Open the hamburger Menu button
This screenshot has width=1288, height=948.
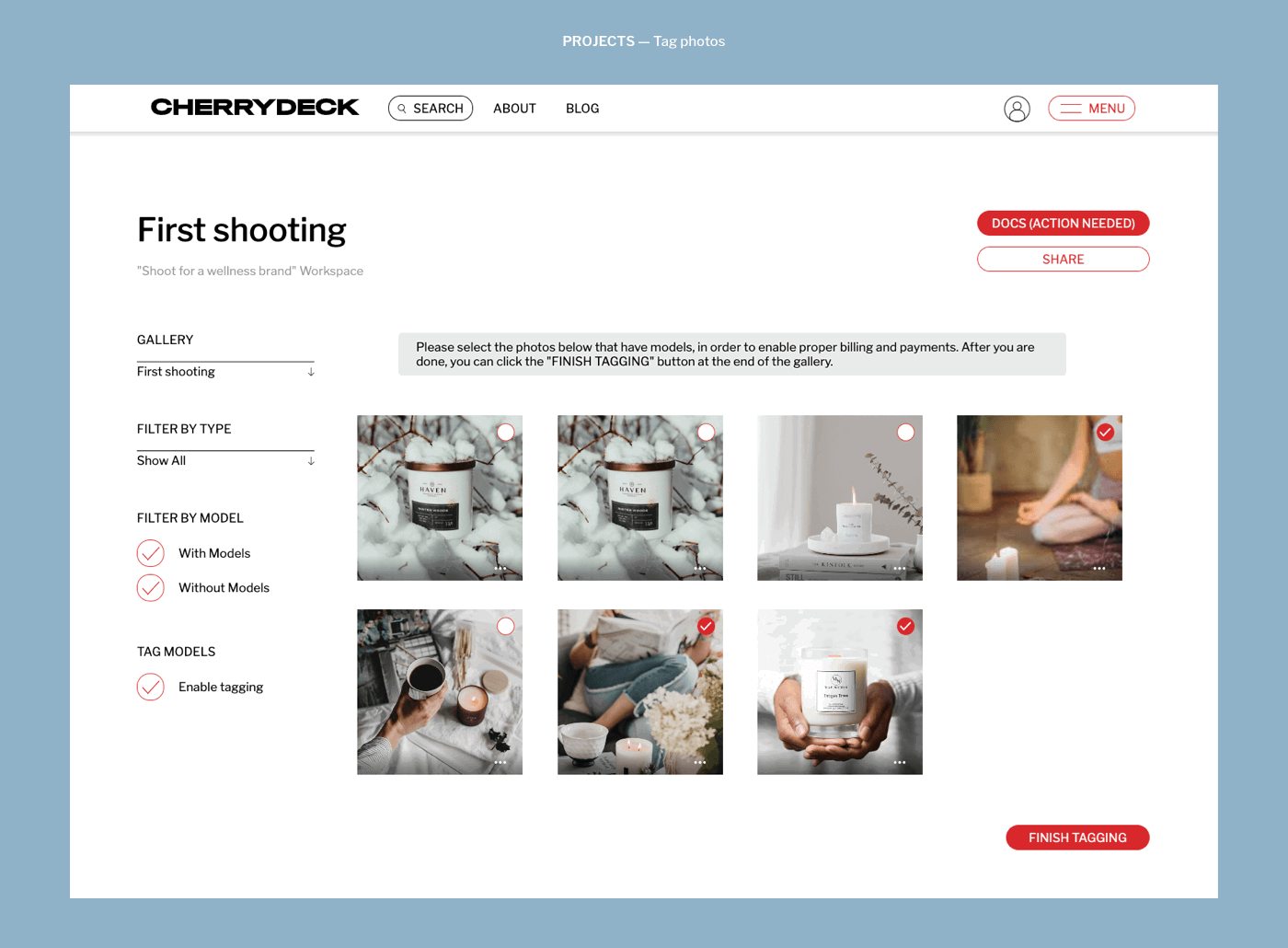(x=1091, y=109)
